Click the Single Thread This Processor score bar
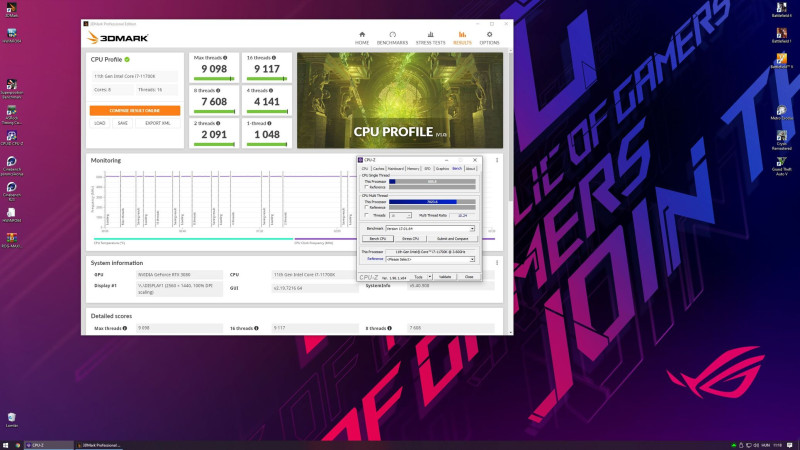This screenshot has width=800, height=450. [432, 181]
